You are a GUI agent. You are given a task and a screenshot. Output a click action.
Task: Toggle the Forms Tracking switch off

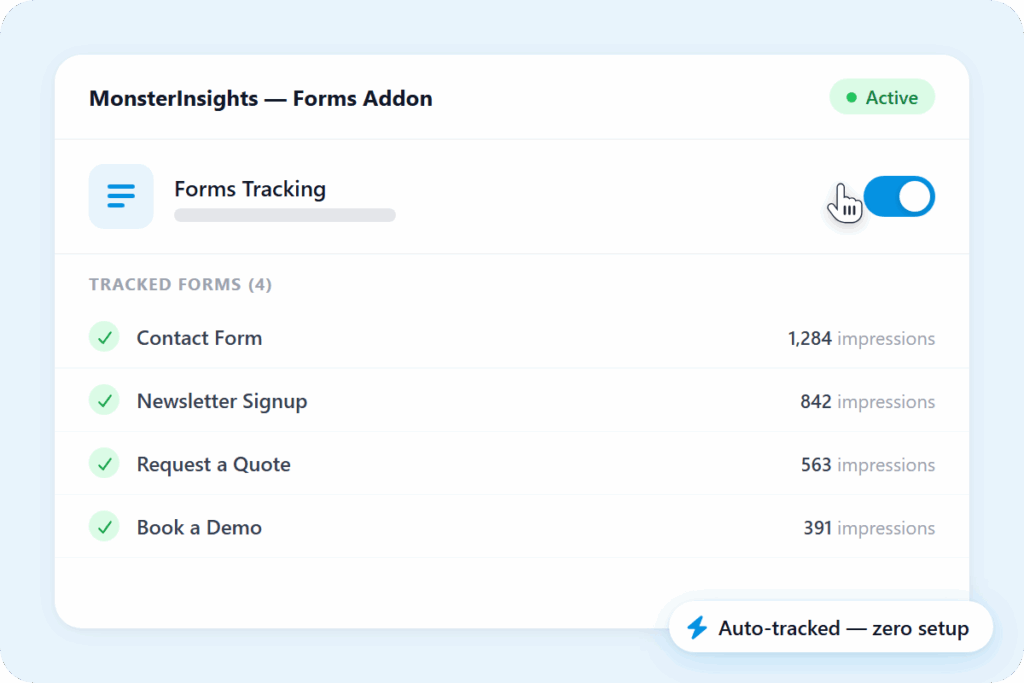pyautogui.click(x=898, y=196)
